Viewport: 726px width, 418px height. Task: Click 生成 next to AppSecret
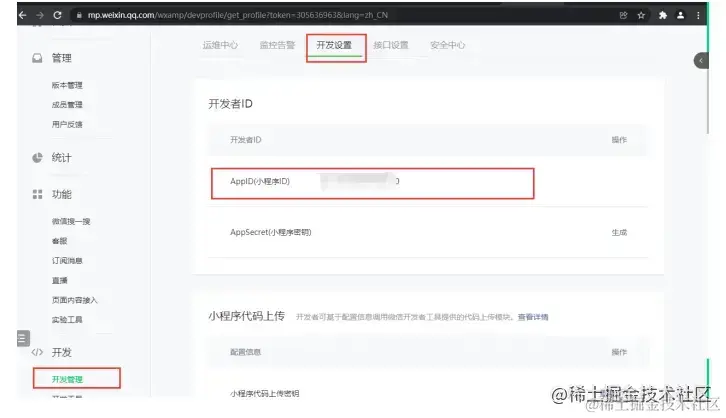619,232
